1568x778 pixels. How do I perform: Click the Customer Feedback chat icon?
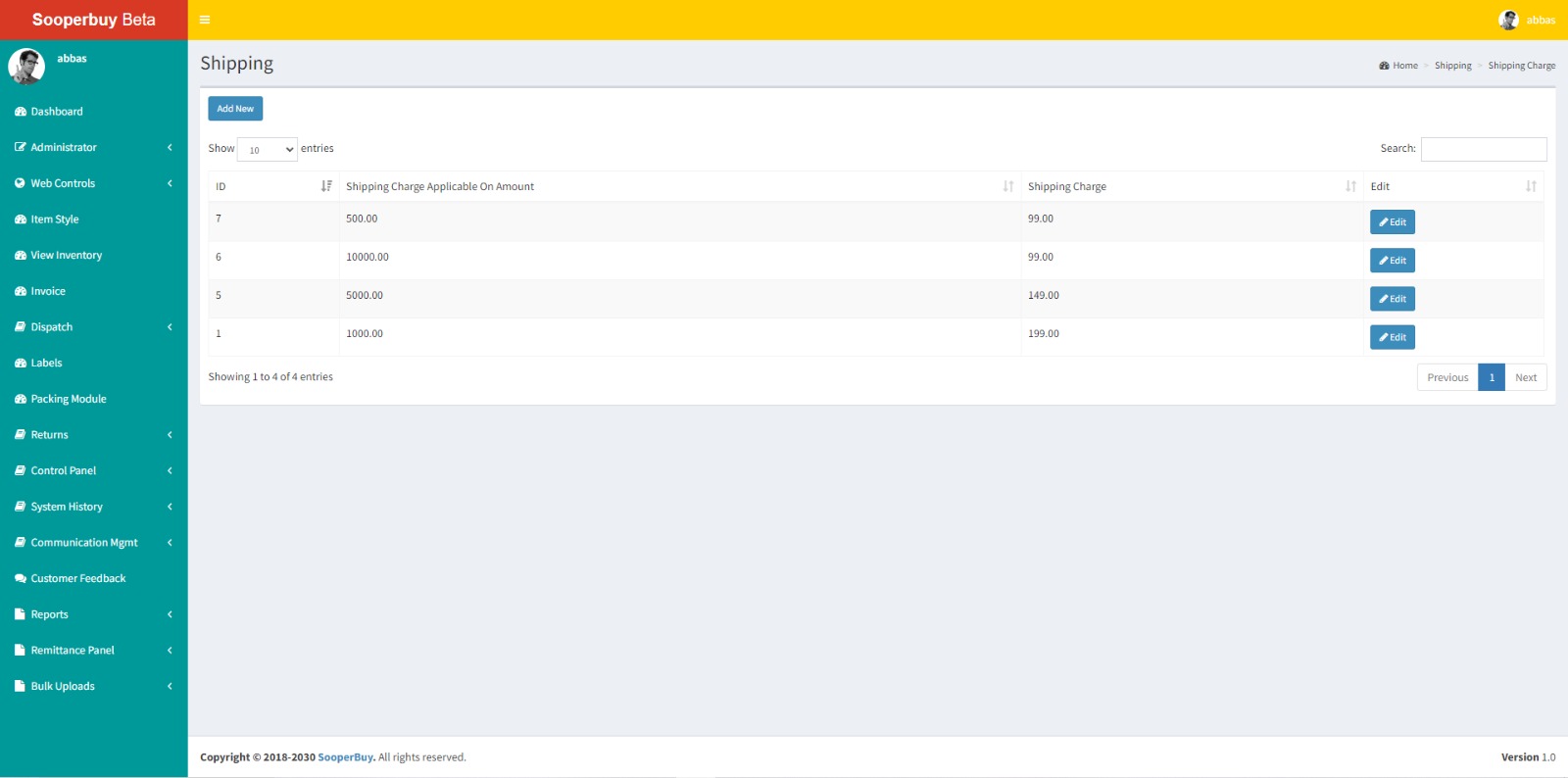pos(20,579)
